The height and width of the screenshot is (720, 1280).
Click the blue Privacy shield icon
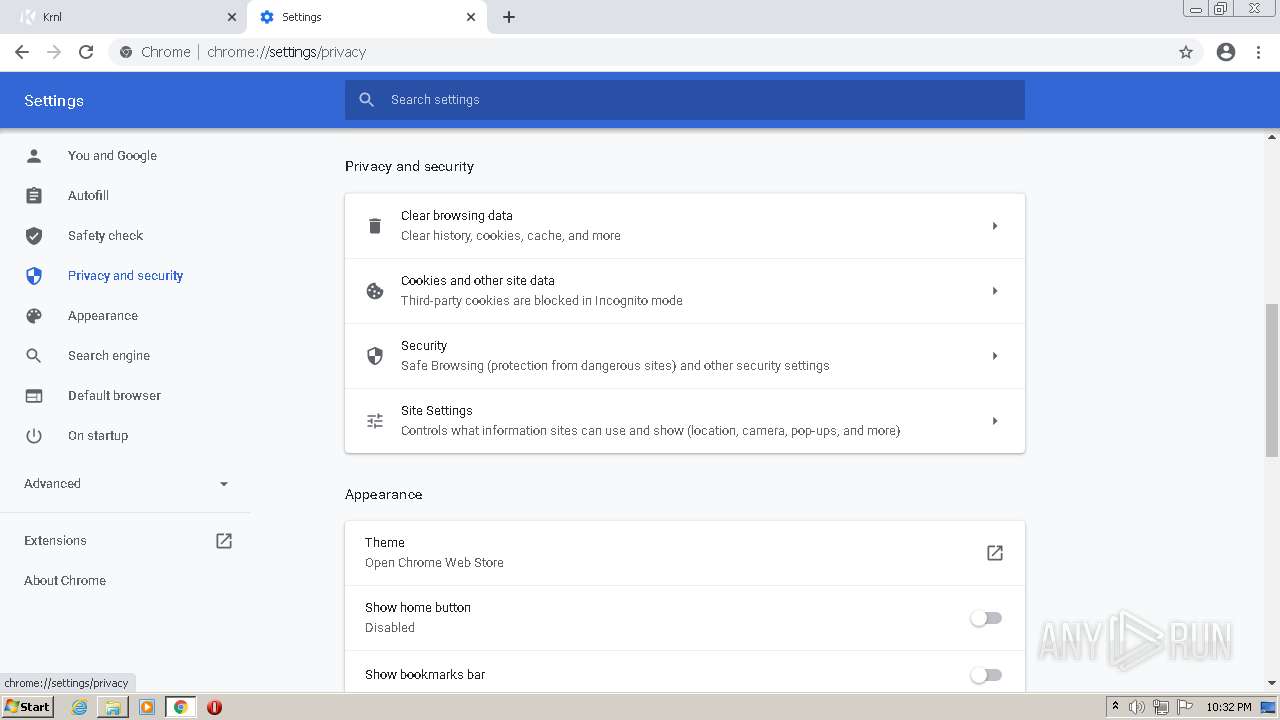click(x=34, y=276)
